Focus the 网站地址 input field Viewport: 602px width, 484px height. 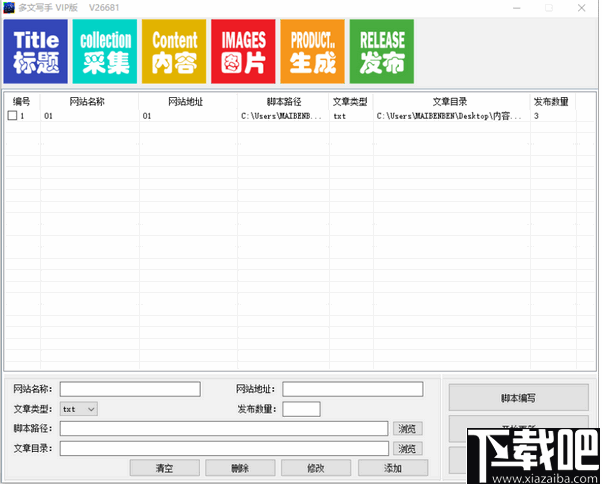[353, 389]
